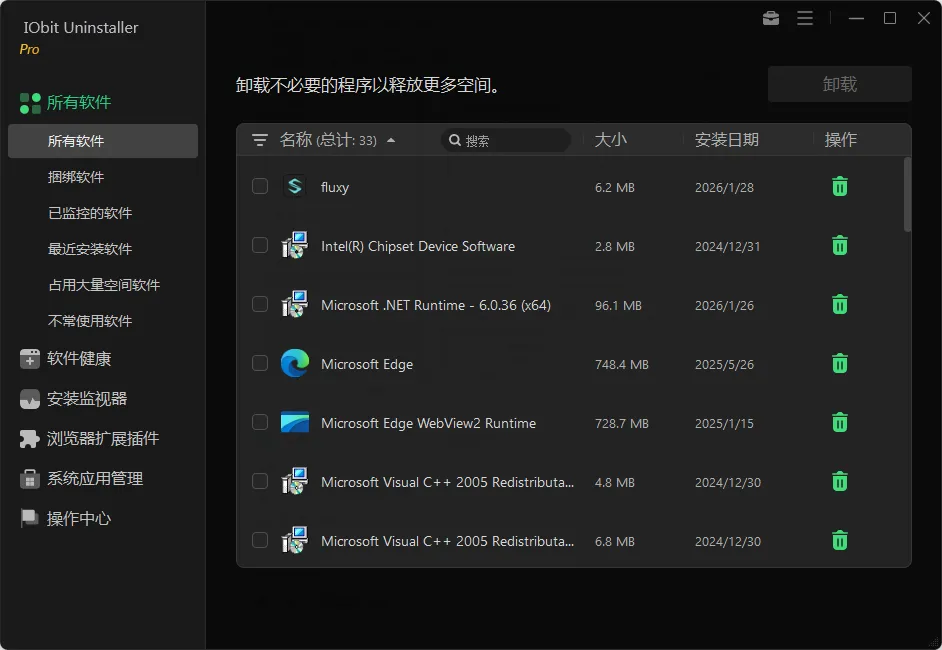This screenshot has width=942, height=650.
Task: Click trash icon for Intel(R) Chipset Device Software
Action: pos(840,246)
